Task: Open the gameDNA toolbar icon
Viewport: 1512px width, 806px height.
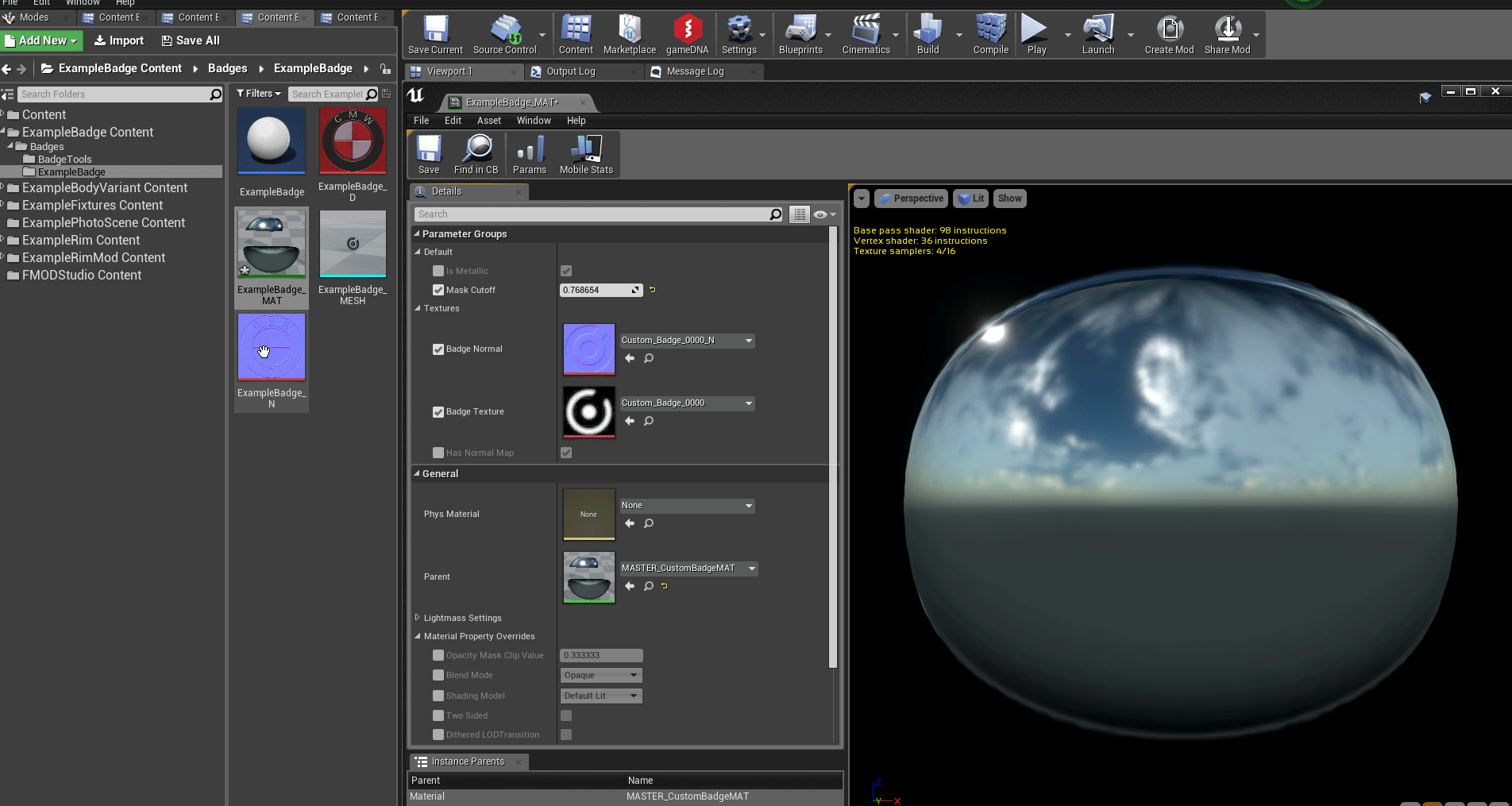Action: click(687, 30)
